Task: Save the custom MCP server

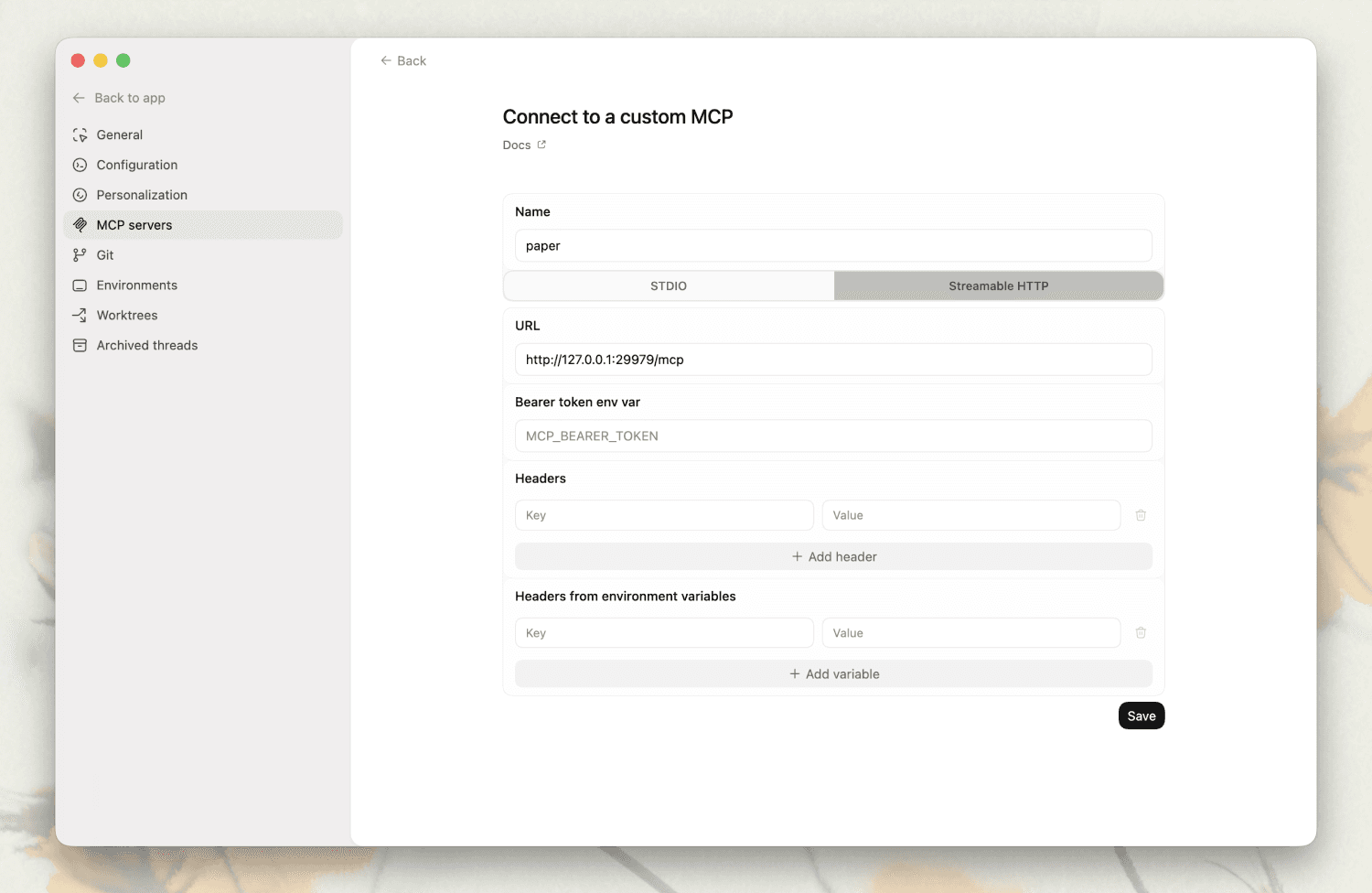Action: click(x=1142, y=715)
